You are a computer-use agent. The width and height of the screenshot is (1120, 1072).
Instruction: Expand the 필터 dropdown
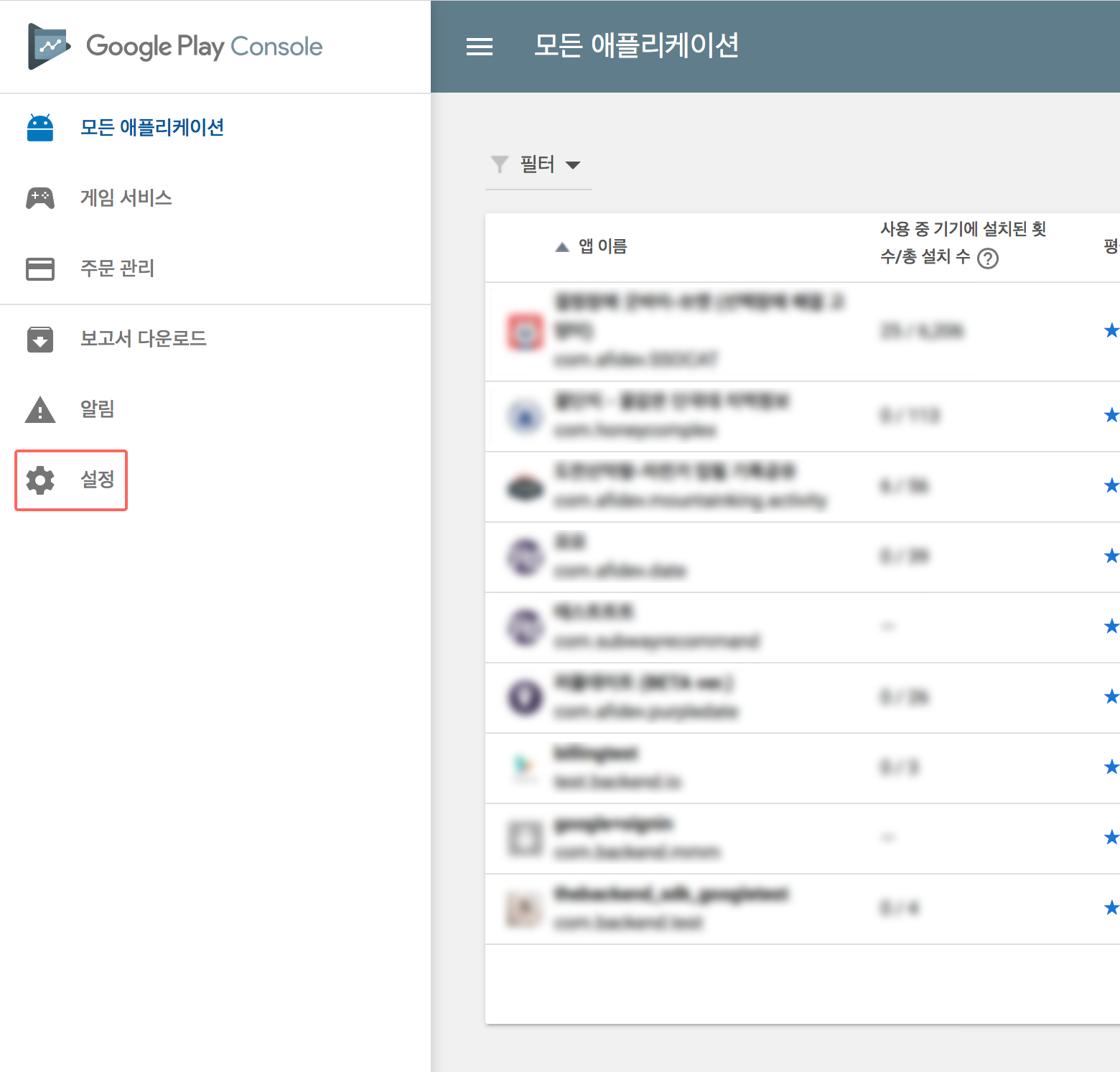click(x=538, y=165)
